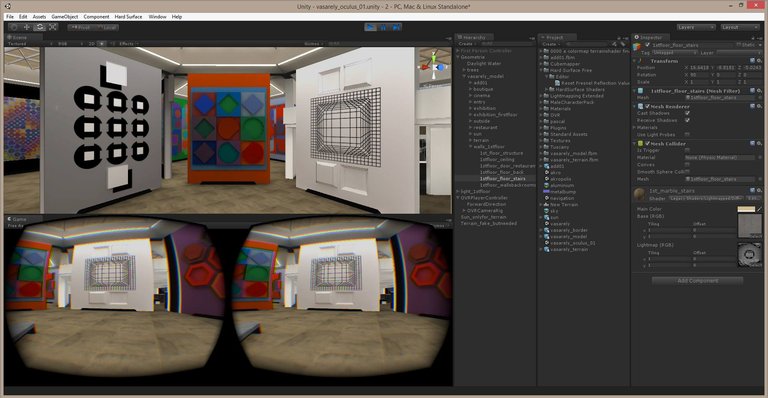Click the Standard Assets folder icon
The image size is (768, 398).
point(546,134)
